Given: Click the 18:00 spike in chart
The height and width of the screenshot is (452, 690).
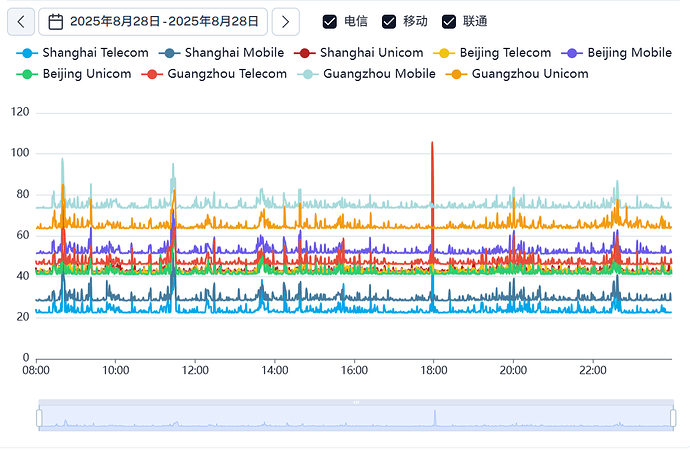Looking at the screenshot, I should click(432, 143).
